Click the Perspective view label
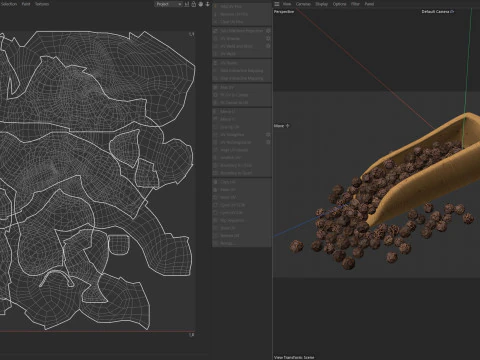This screenshot has height=360, width=480. (284, 12)
